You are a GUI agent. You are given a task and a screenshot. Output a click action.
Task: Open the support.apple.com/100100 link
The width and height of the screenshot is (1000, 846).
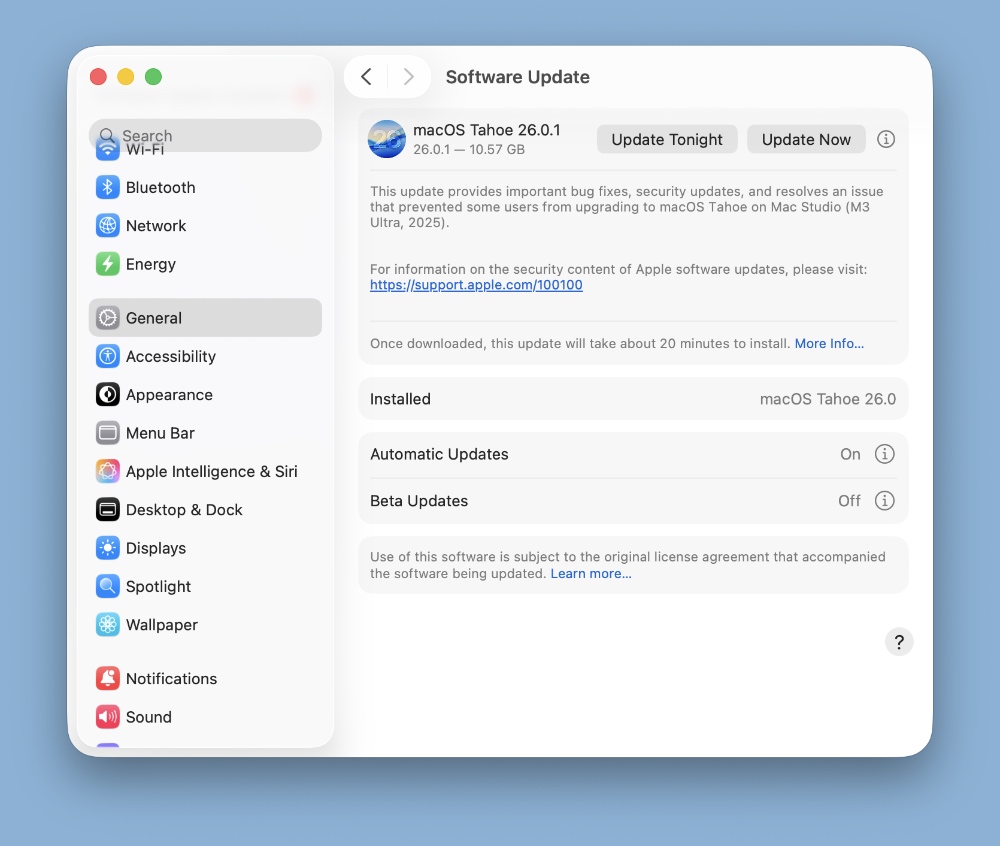click(476, 285)
